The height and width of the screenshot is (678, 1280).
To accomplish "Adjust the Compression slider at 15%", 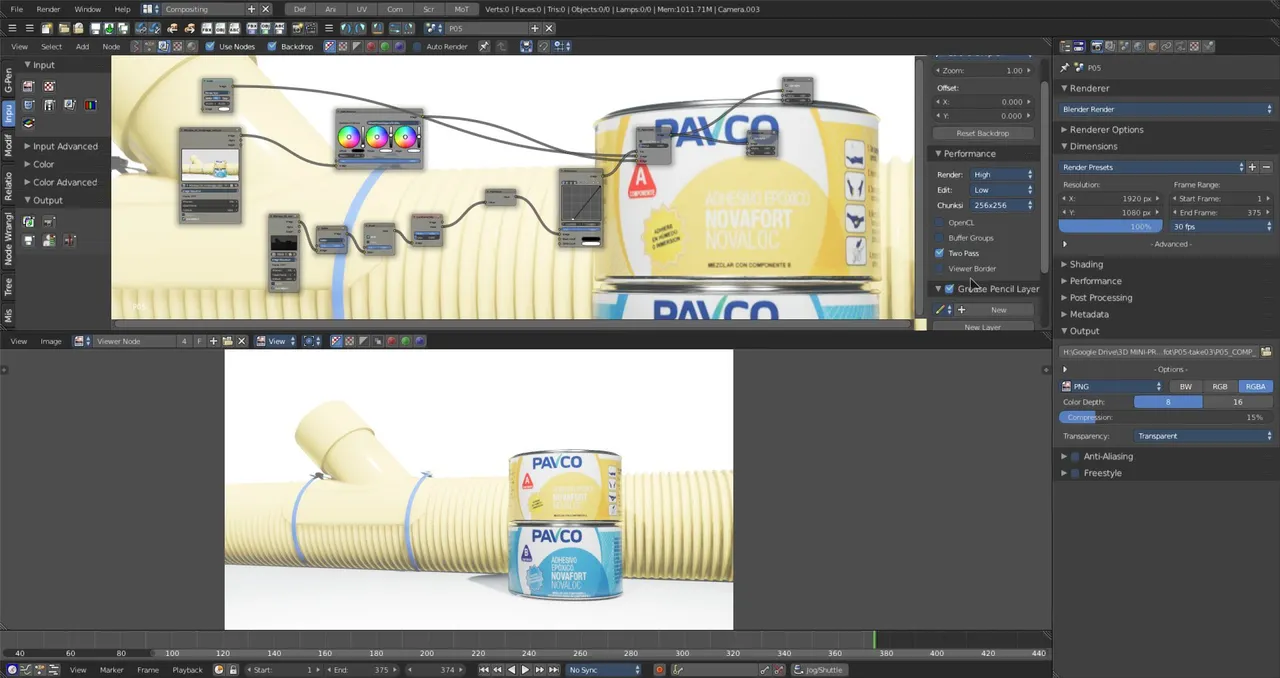I will click(x=1166, y=417).
